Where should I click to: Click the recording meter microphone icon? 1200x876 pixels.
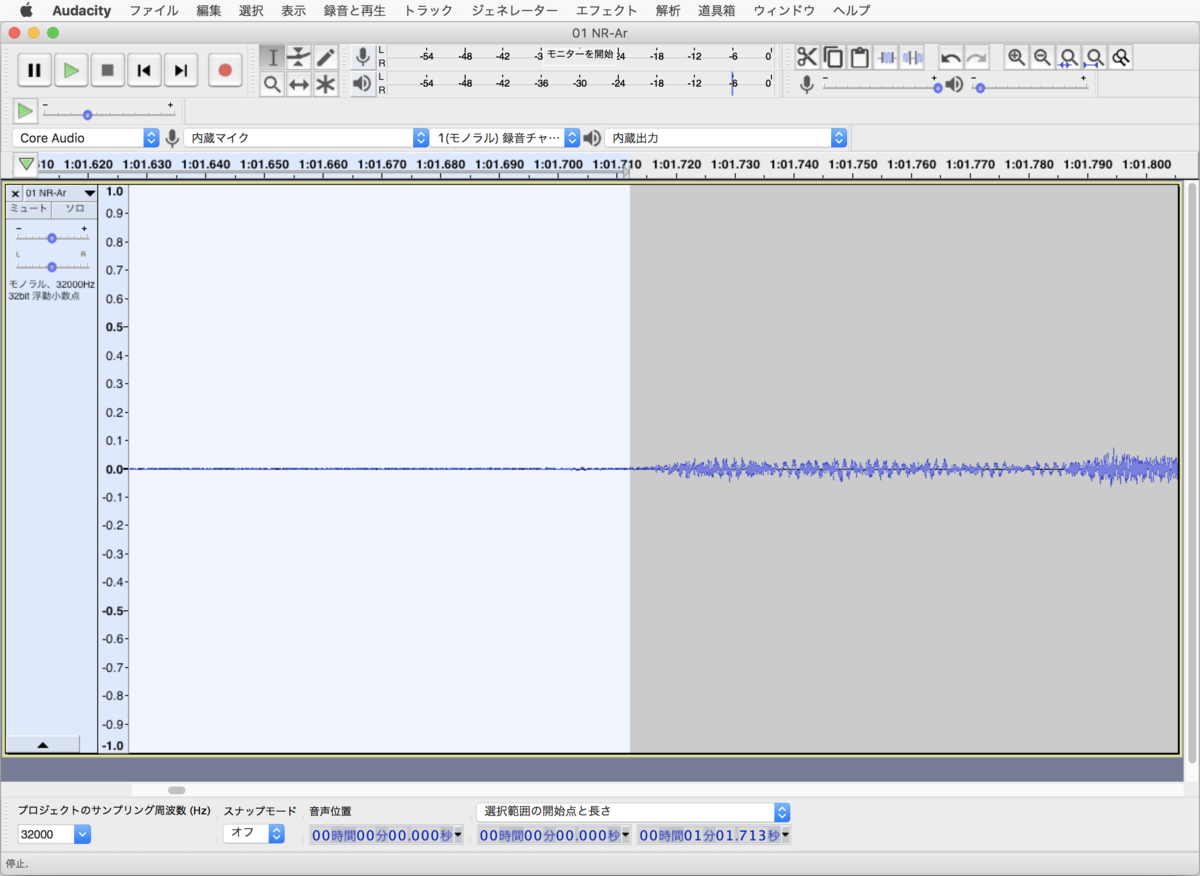click(x=362, y=57)
